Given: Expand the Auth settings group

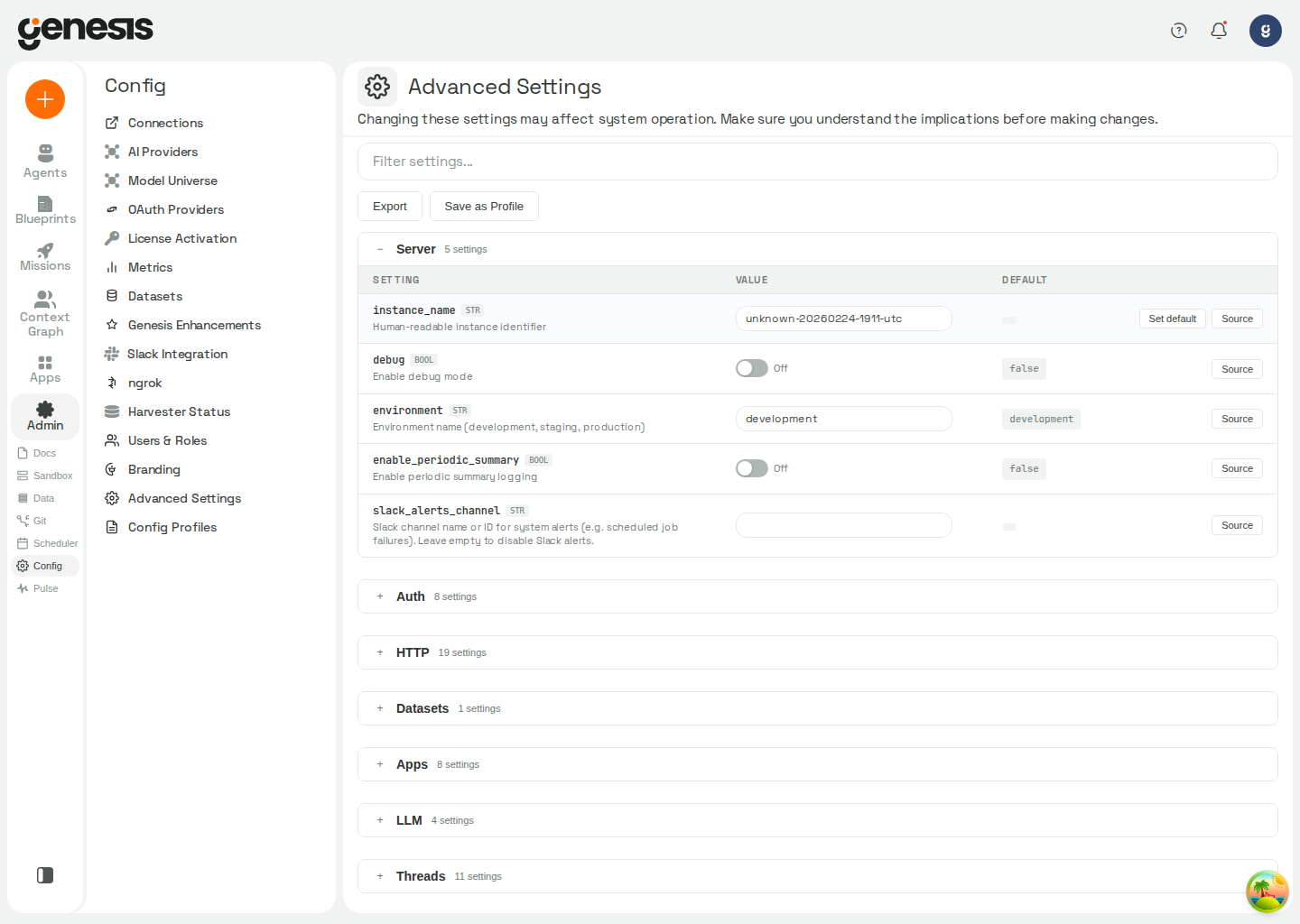Looking at the screenshot, I should [817, 596].
